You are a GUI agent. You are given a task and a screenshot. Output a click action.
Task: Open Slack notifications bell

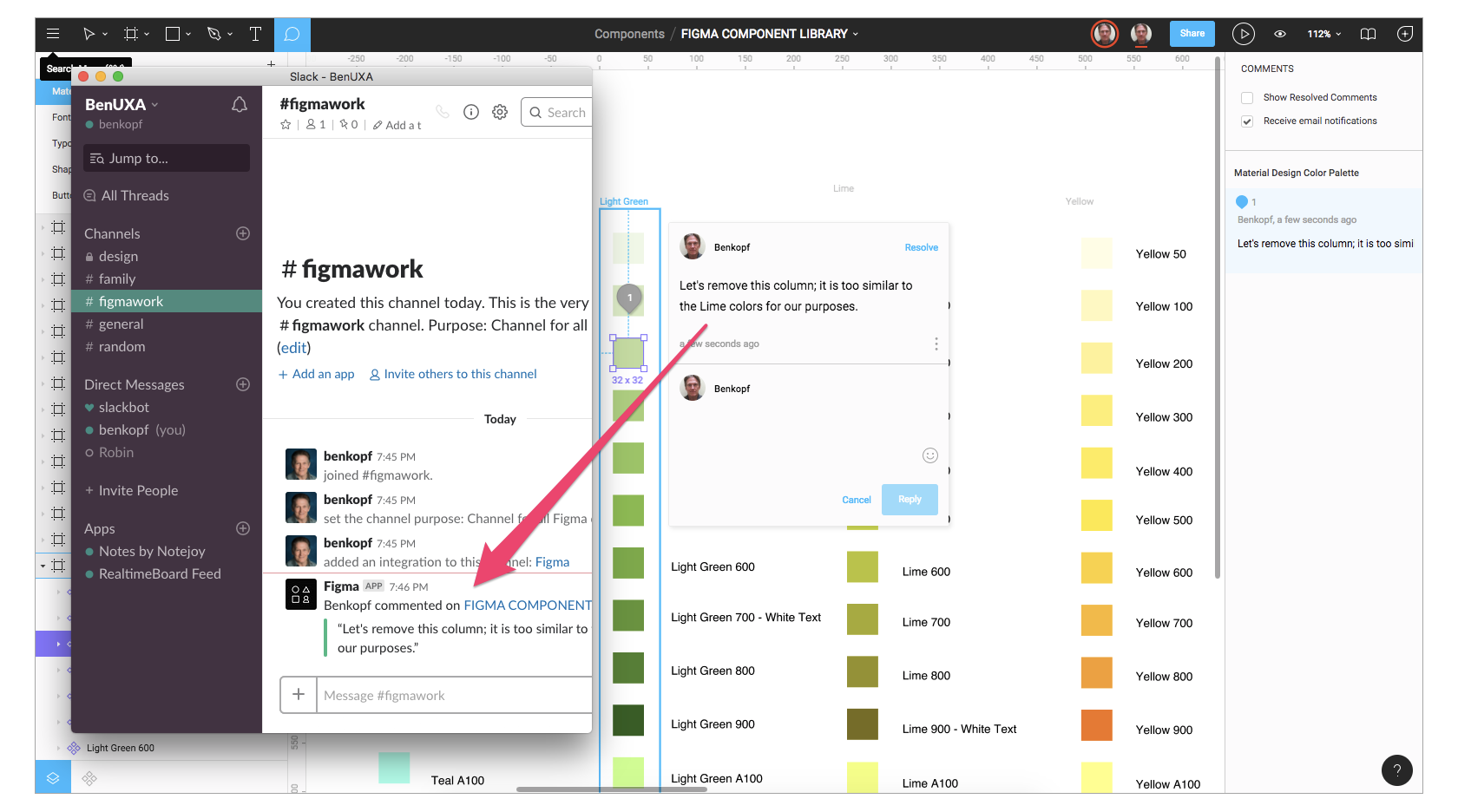pos(240,105)
